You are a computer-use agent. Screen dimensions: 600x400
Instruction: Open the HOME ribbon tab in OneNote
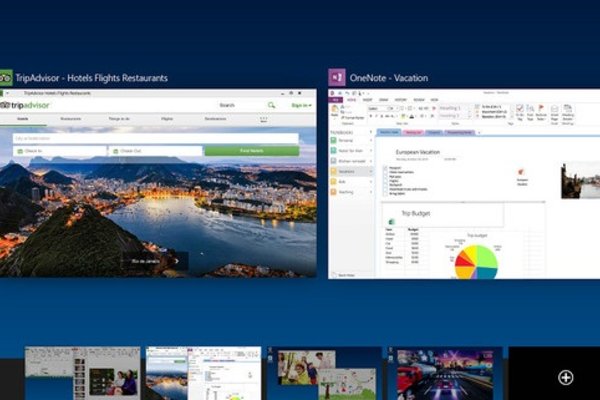click(351, 100)
